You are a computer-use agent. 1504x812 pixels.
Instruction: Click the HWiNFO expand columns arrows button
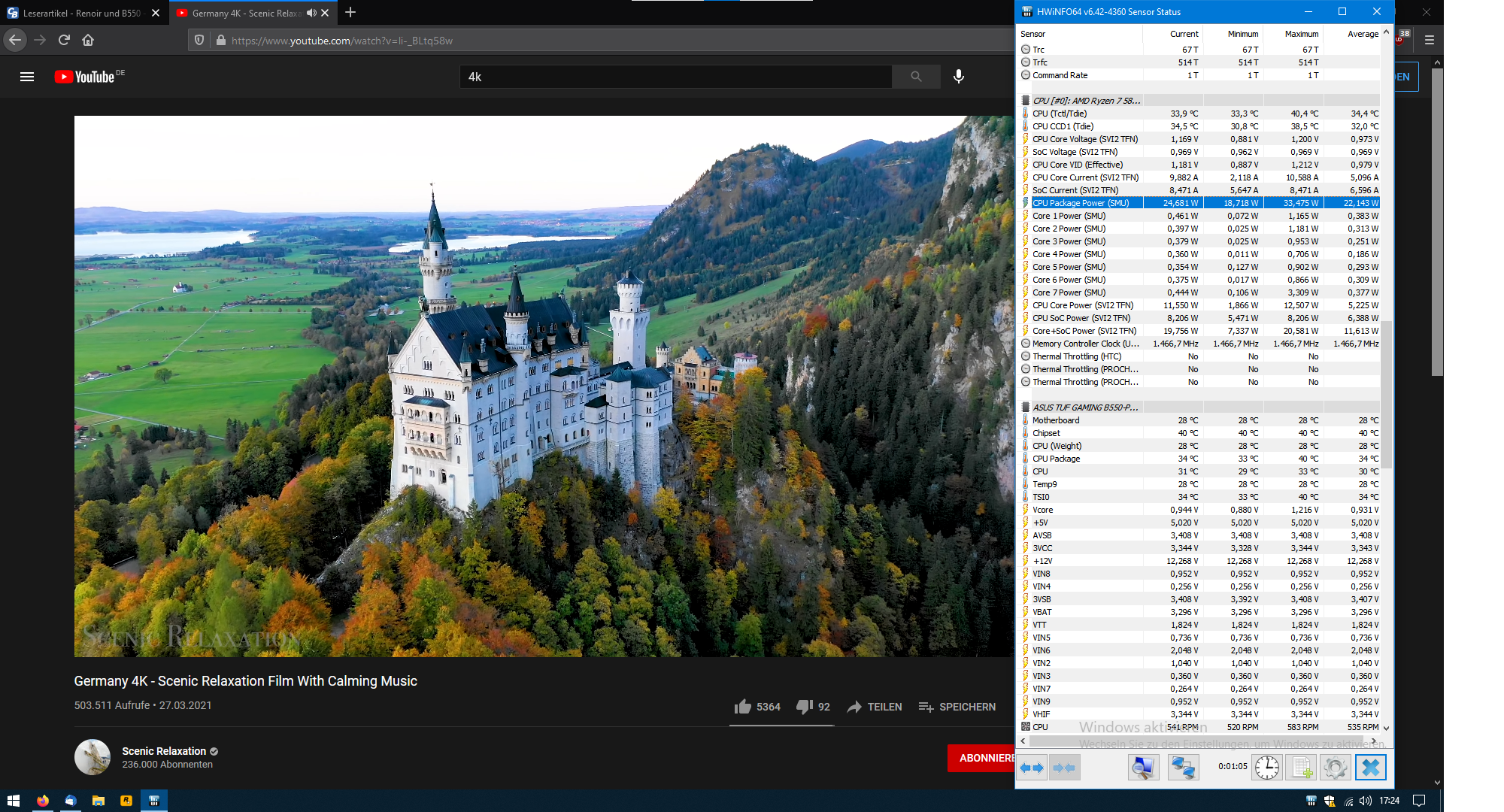1032,768
